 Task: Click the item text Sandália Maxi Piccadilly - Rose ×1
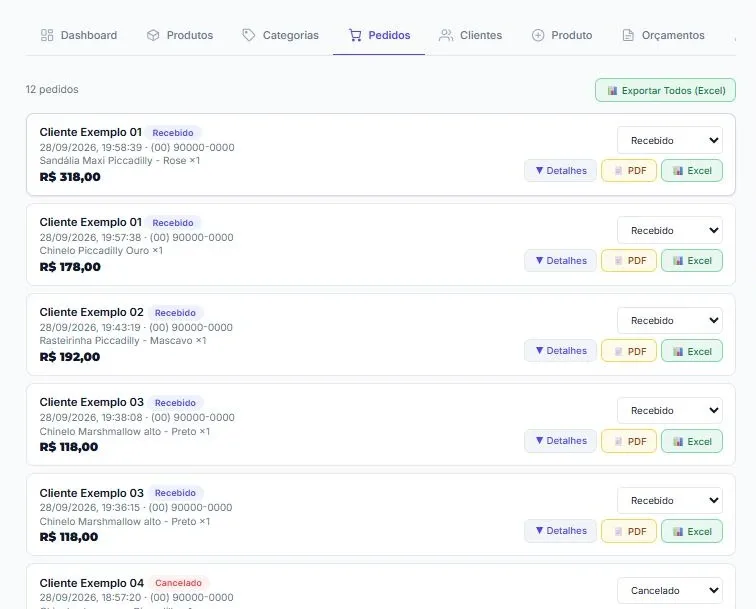coord(120,161)
